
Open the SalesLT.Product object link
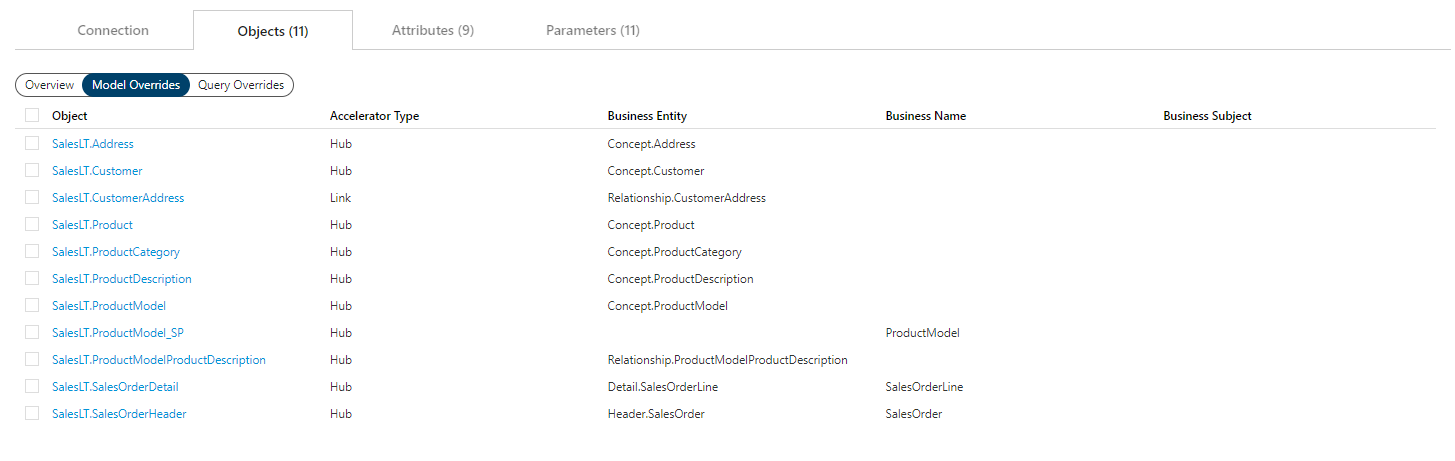pos(92,225)
